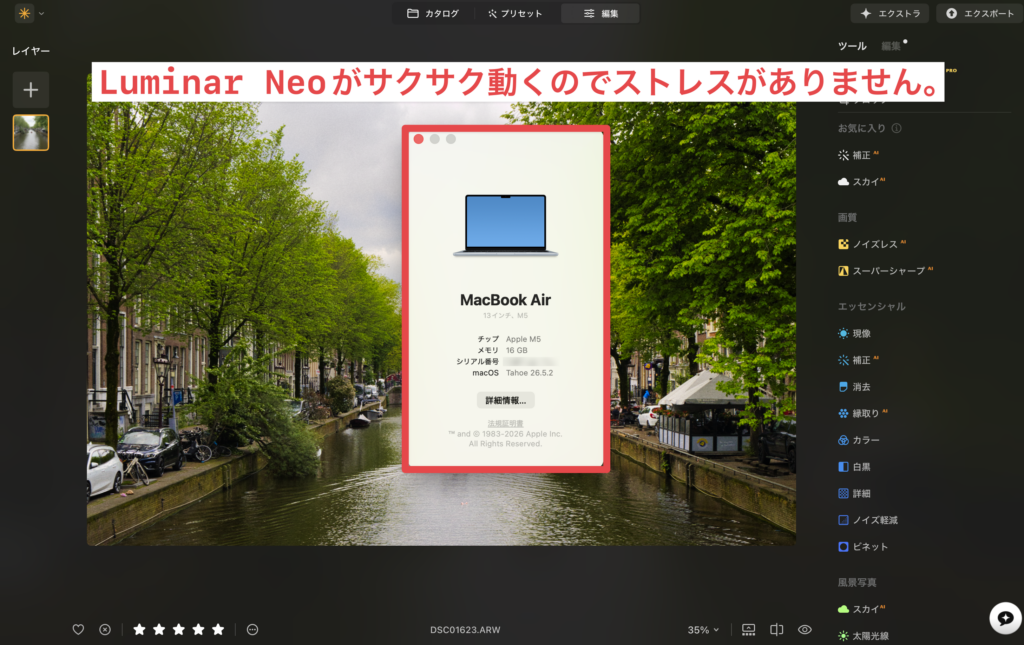Toggle the eye preview original icon
The image size is (1024, 645).
(805, 630)
